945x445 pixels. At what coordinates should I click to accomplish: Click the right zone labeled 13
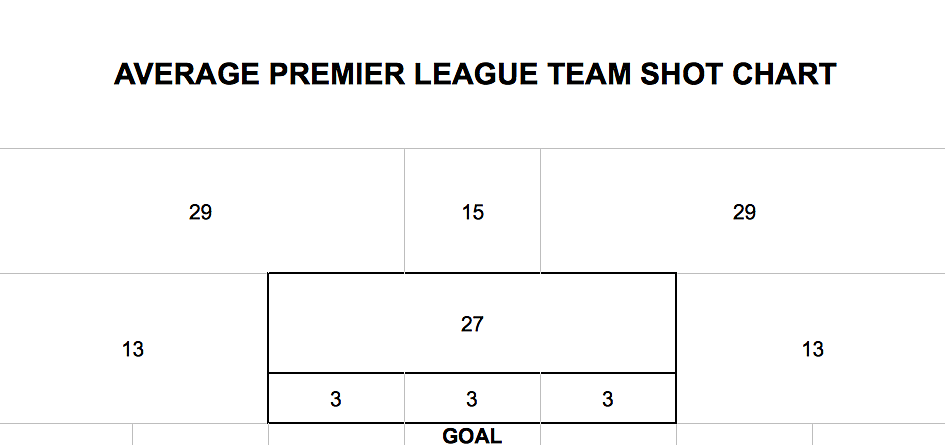click(x=811, y=349)
